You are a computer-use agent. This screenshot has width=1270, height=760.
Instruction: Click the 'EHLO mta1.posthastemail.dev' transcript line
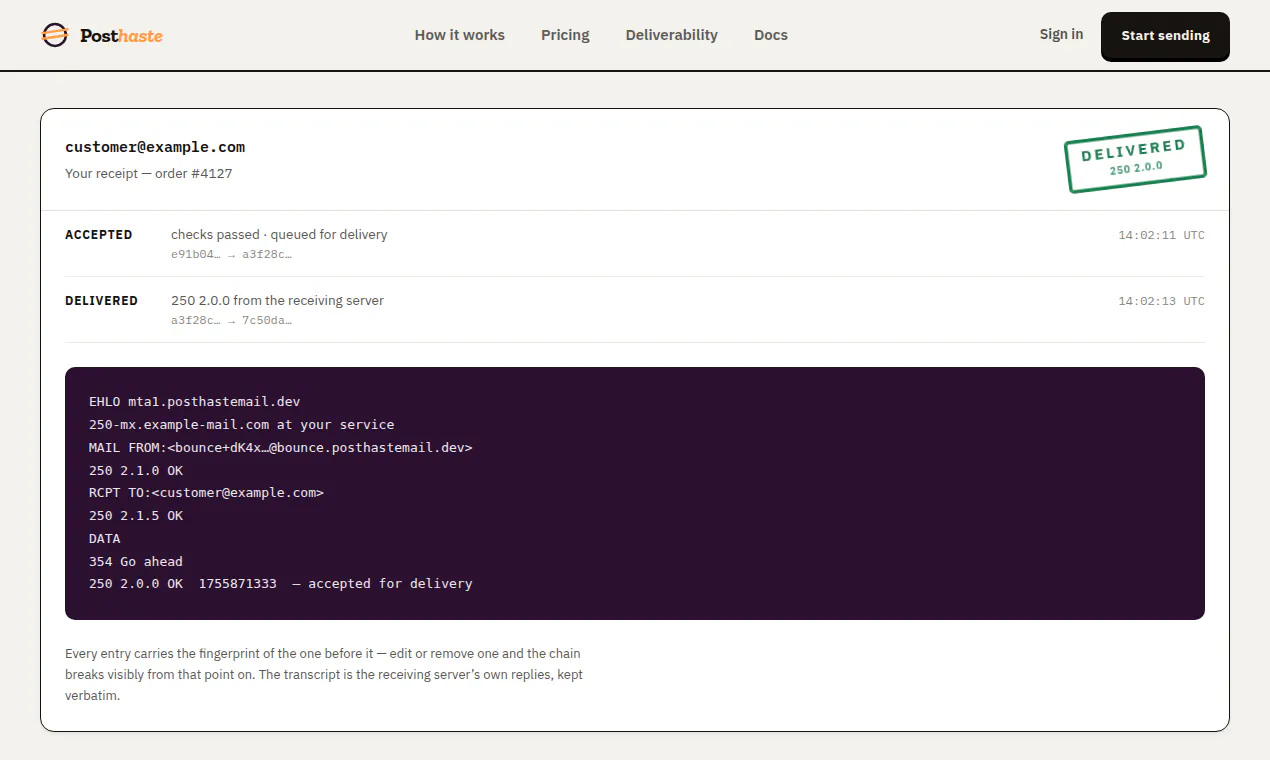(x=194, y=402)
